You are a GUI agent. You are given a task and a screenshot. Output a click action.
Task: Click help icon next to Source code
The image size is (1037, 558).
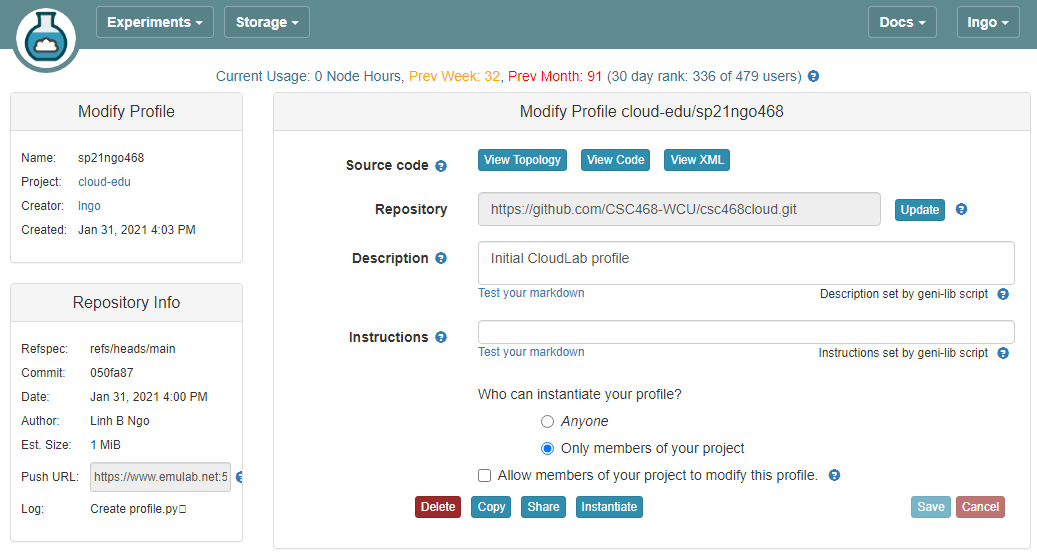click(441, 166)
